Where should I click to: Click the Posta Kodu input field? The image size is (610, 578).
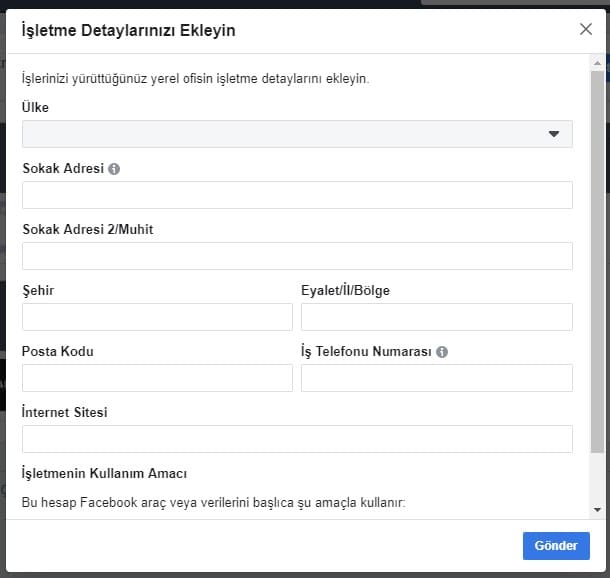click(157, 378)
